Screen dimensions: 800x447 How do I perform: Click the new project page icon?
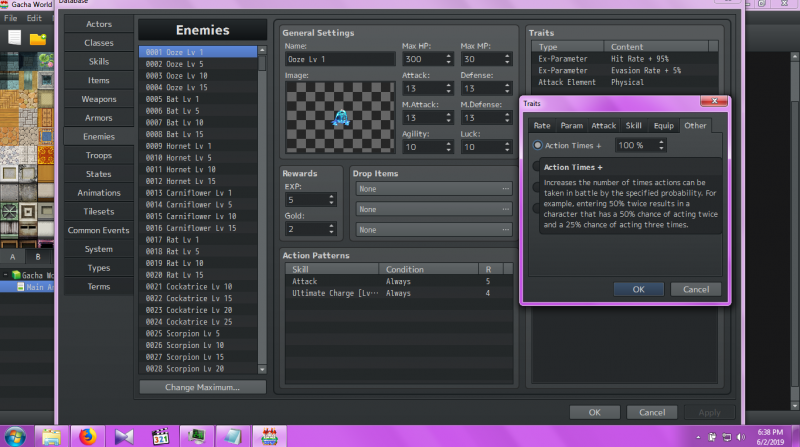(14, 38)
